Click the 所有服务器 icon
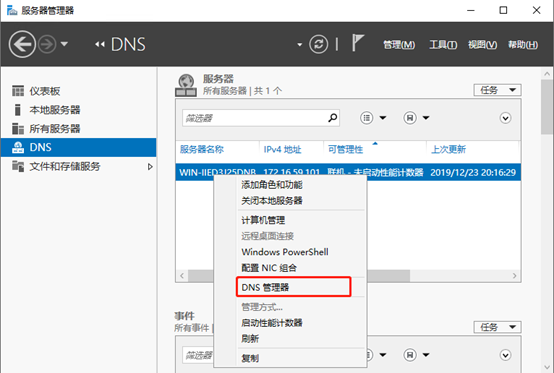The width and height of the screenshot is (554, 373). pyautogui.click(x=18, y=129)
